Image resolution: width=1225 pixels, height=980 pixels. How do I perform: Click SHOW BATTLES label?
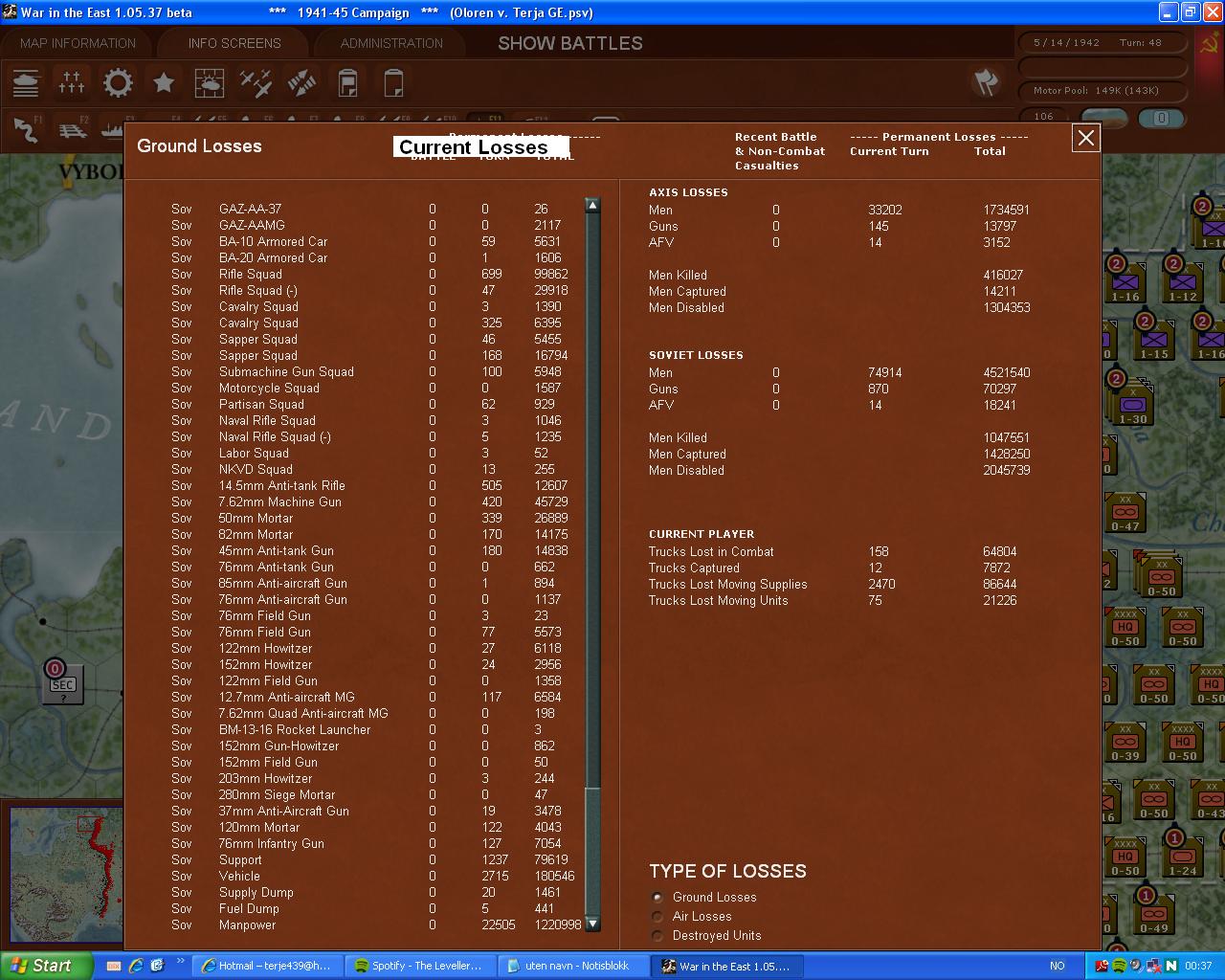coord(570,43)
